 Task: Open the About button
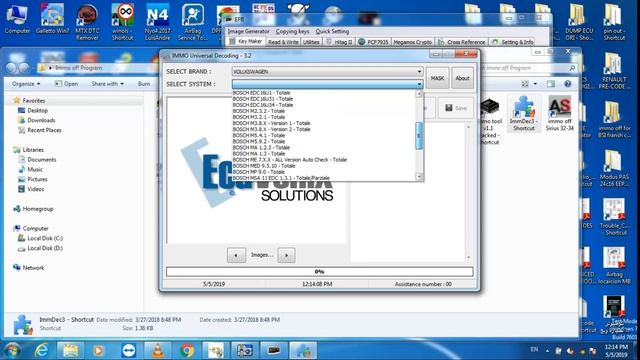click(x=462, y=78)
